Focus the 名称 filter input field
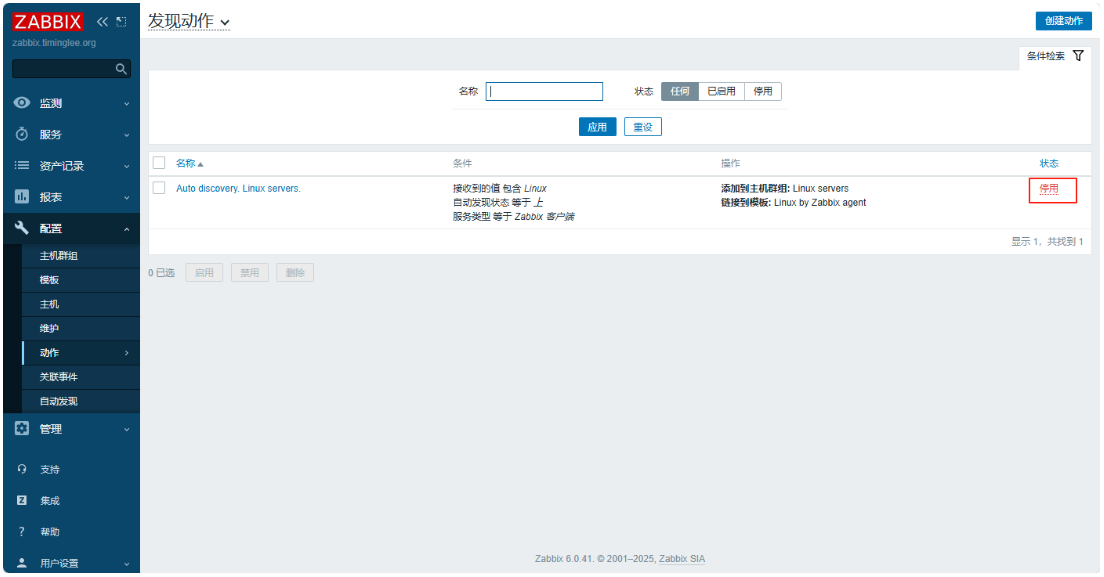 coord(544,91)
